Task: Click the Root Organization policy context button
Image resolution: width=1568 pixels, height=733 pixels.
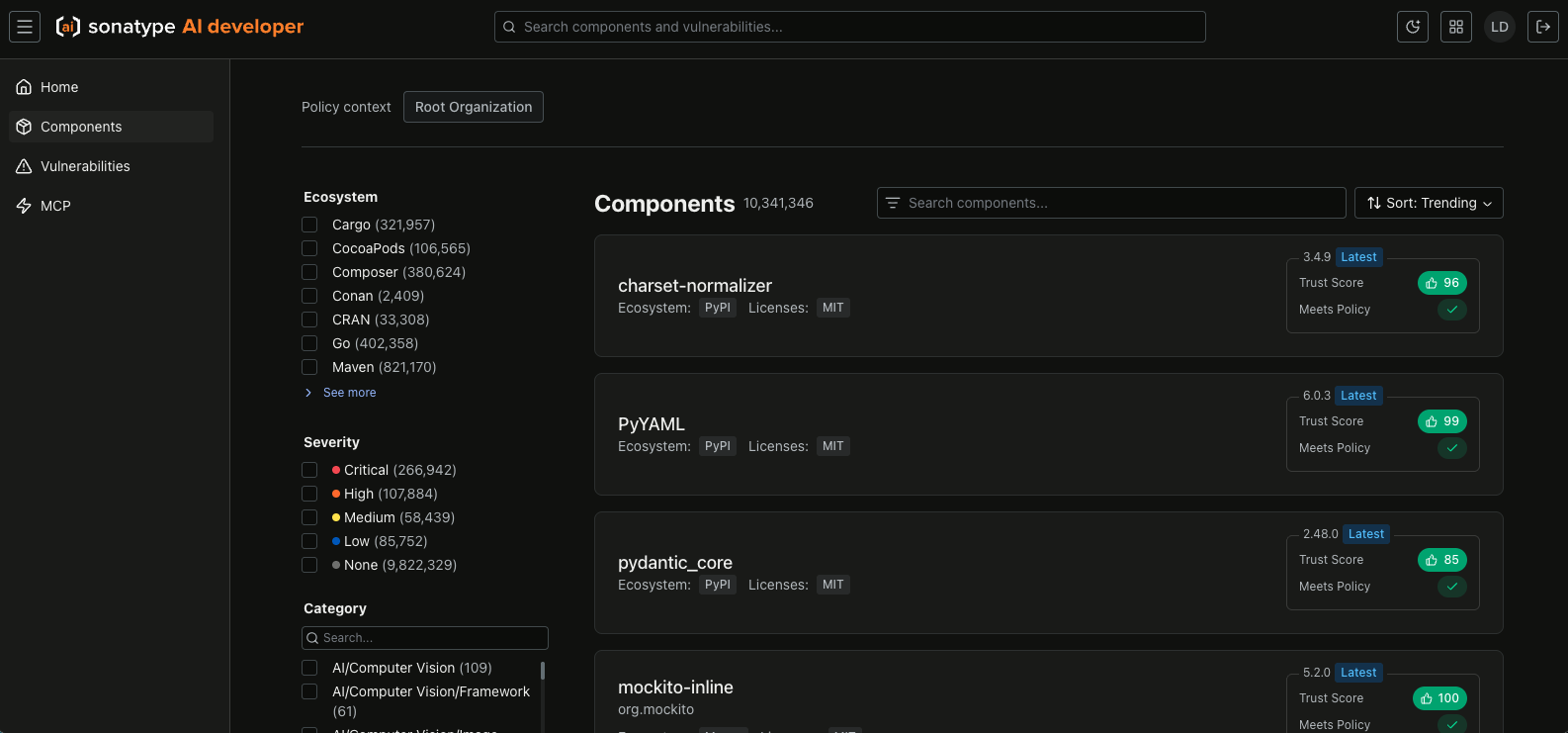Action: [x=474, y=107]
